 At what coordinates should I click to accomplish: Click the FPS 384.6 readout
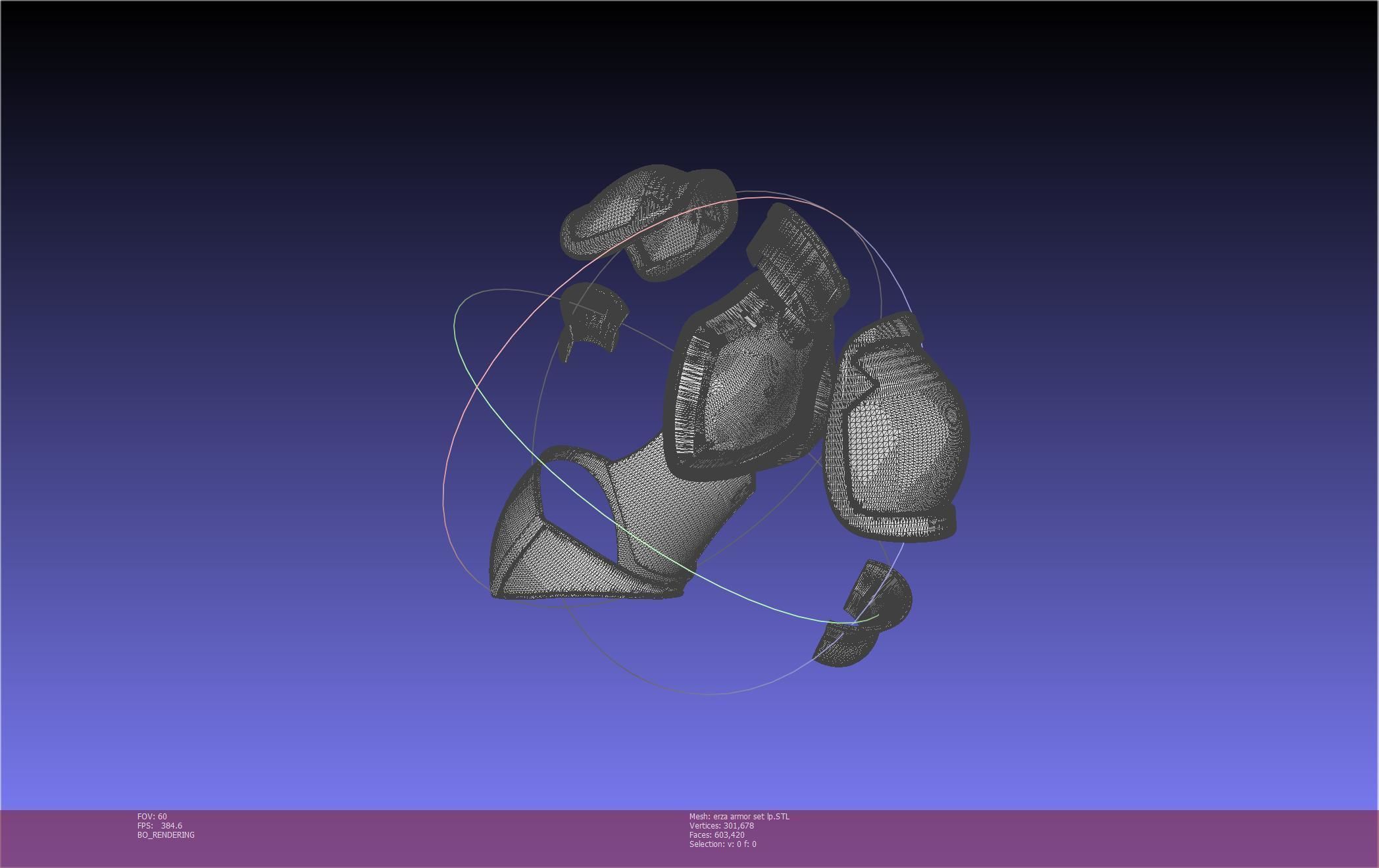coord(160,826)
